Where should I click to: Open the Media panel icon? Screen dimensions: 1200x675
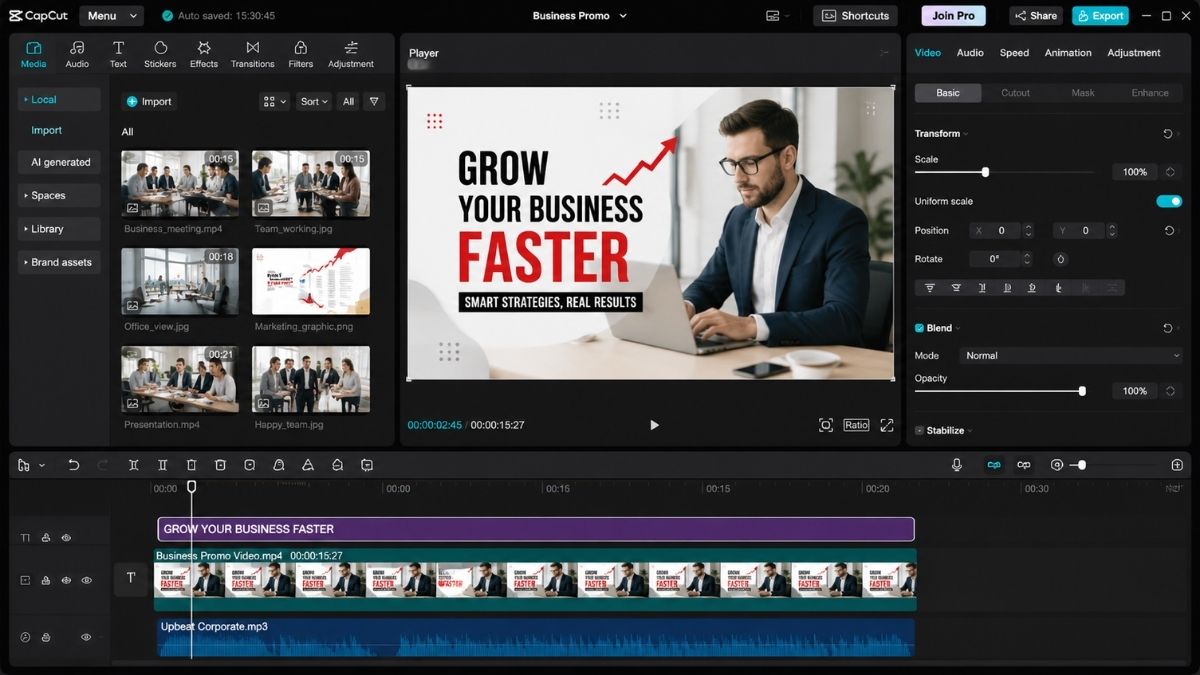coord(33,54)
